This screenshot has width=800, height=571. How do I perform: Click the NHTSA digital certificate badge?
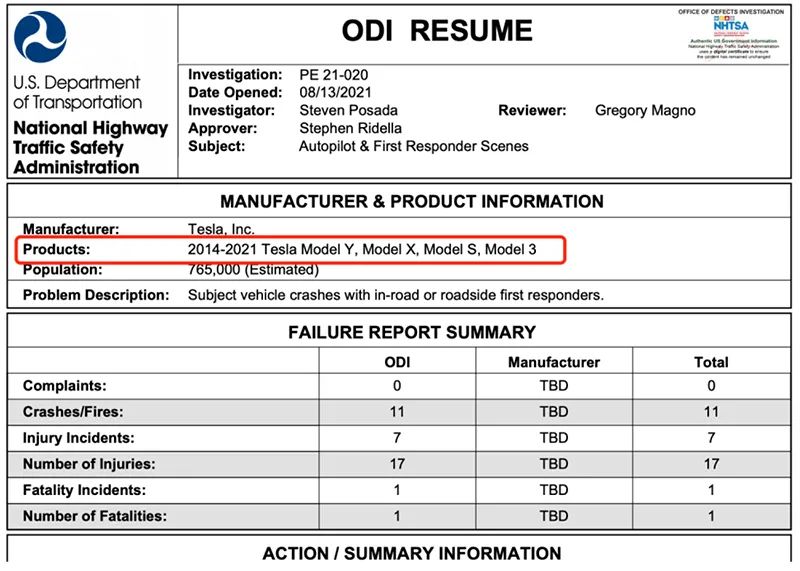731,34
